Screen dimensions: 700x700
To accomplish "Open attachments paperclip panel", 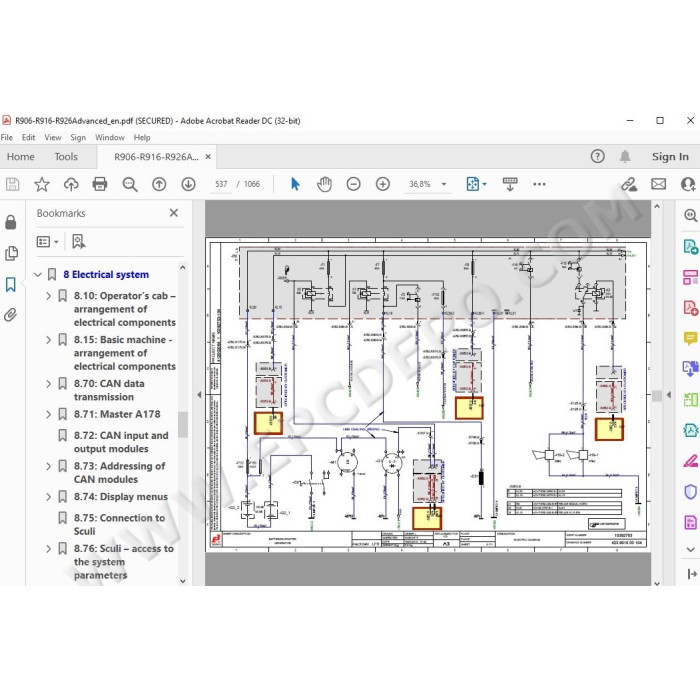I will 10,315.
